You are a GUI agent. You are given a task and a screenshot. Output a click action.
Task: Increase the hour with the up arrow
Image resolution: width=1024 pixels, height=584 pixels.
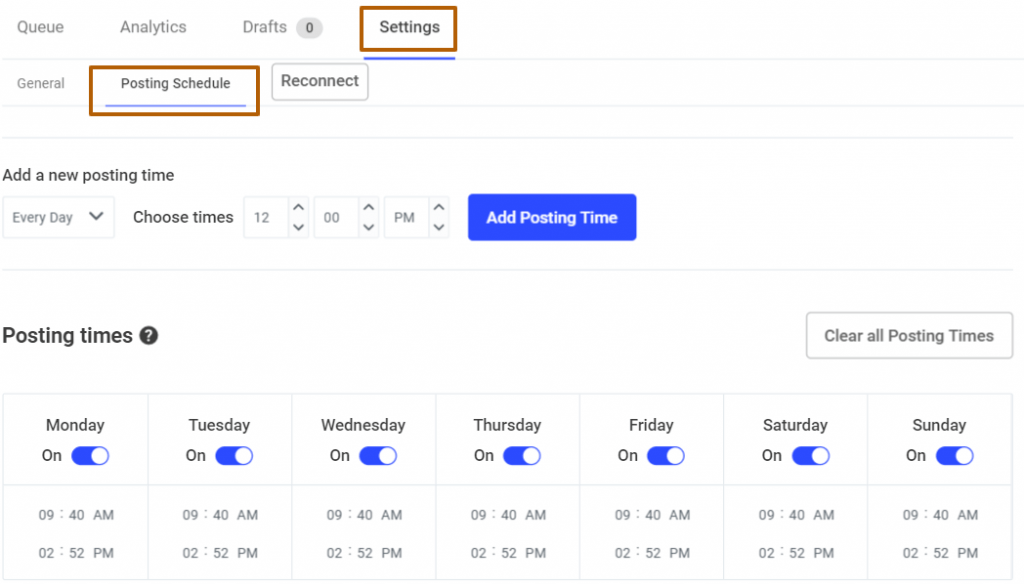click(x=298, y=207)
